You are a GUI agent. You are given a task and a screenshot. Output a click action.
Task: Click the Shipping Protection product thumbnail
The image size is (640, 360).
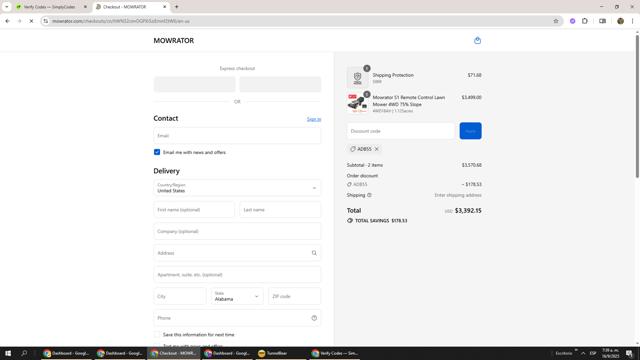[x=358, y=77]
